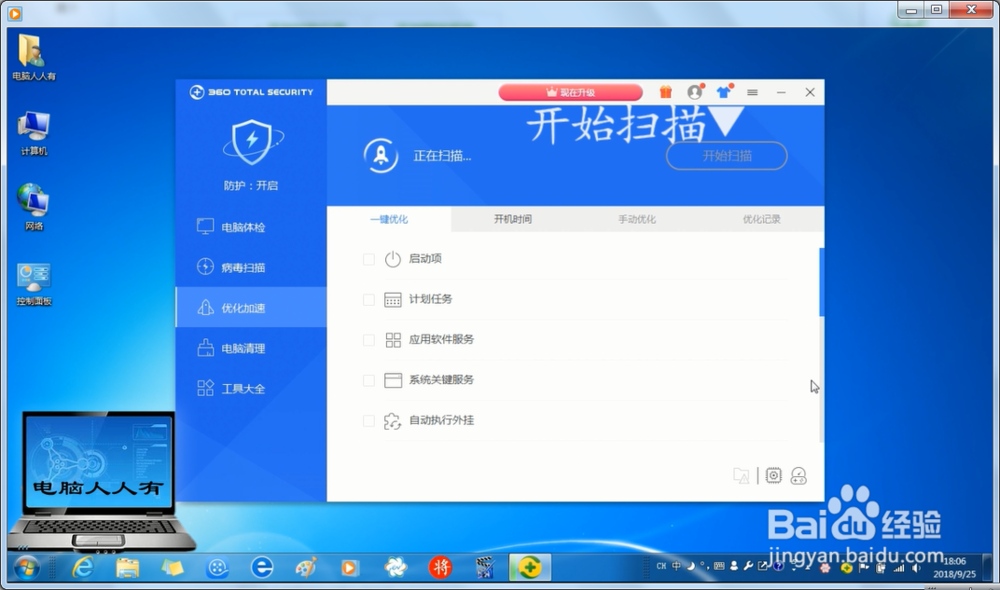Click the 正在扫描 status text
Viewport: 1000px width, 590px height.
click(442, 156)
